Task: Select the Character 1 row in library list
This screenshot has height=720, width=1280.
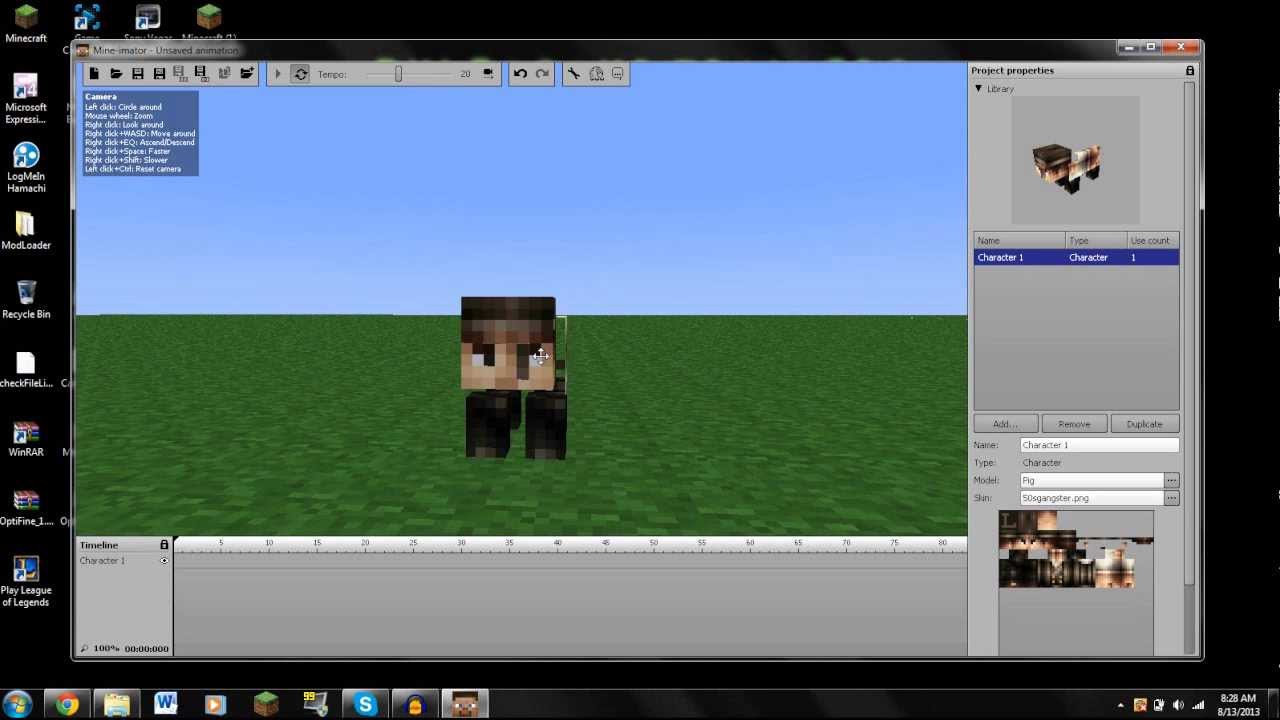Action: point(1076,258)
